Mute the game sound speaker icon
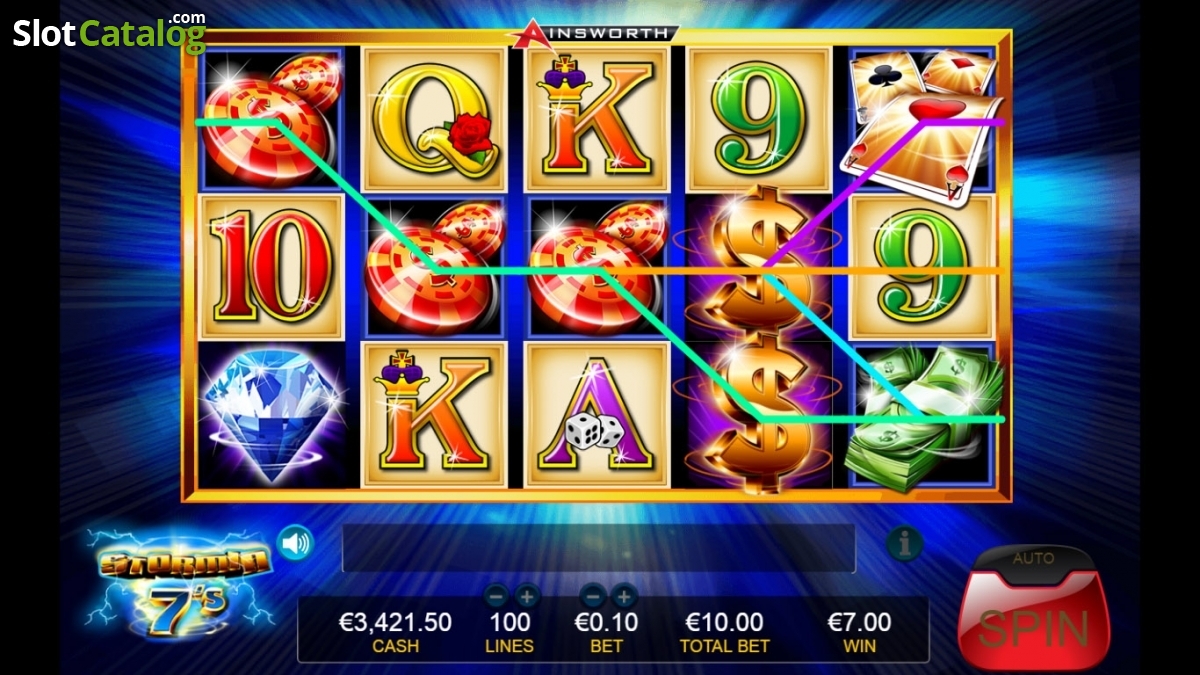Screen dimensions: 1200x675 [x=295, y=543]
